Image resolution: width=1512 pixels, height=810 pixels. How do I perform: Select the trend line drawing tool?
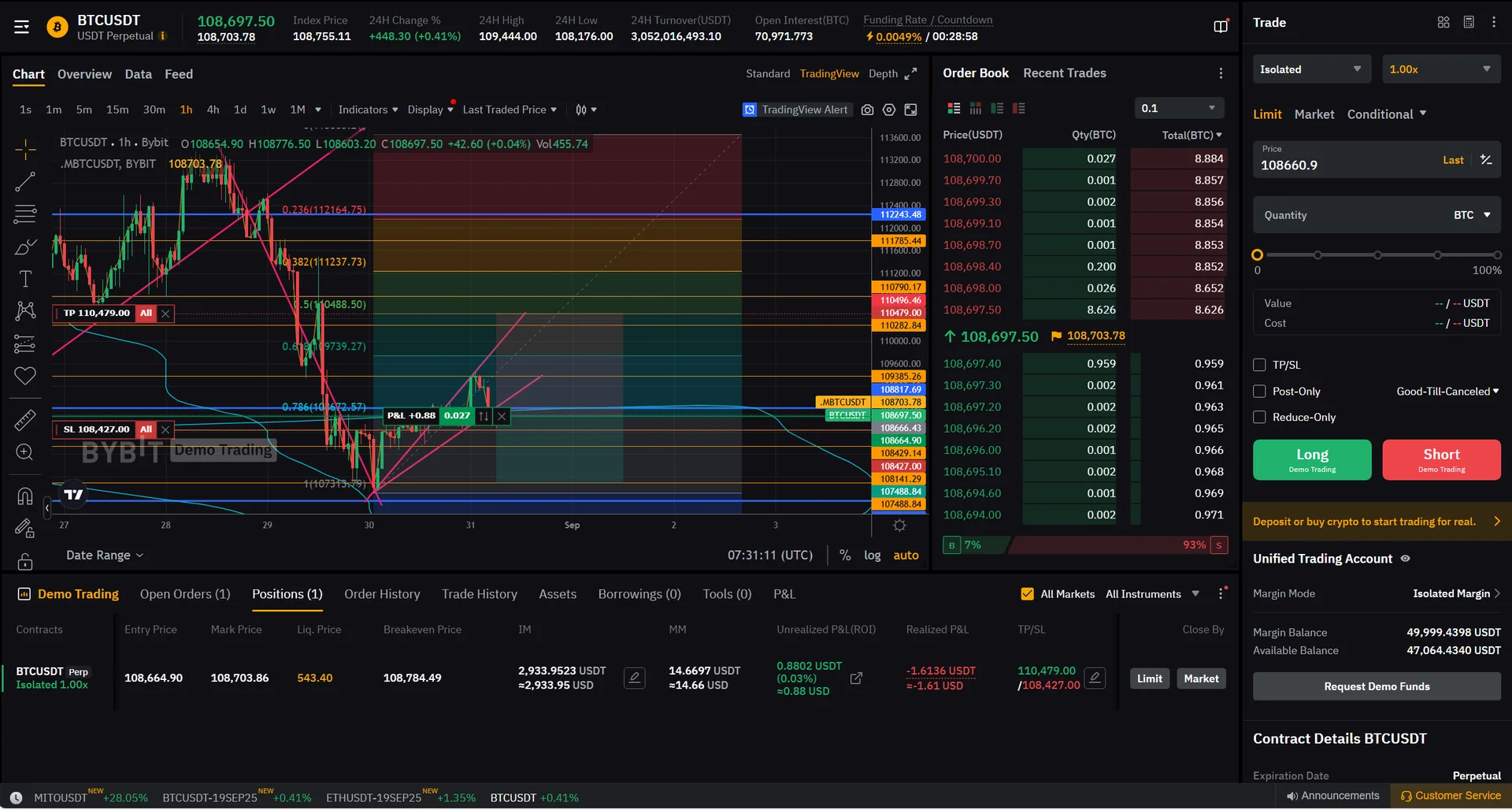click(25, 182)
